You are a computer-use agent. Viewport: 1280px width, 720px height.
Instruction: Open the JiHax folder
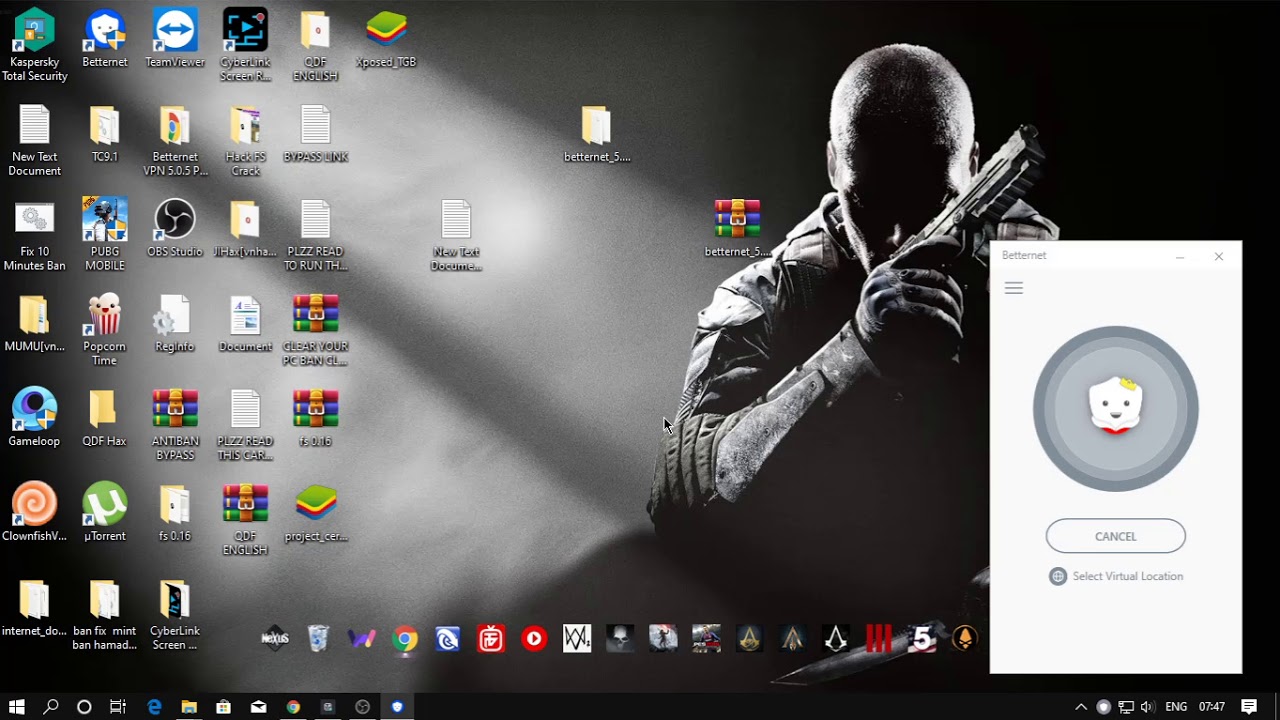(x=245, y=229)
